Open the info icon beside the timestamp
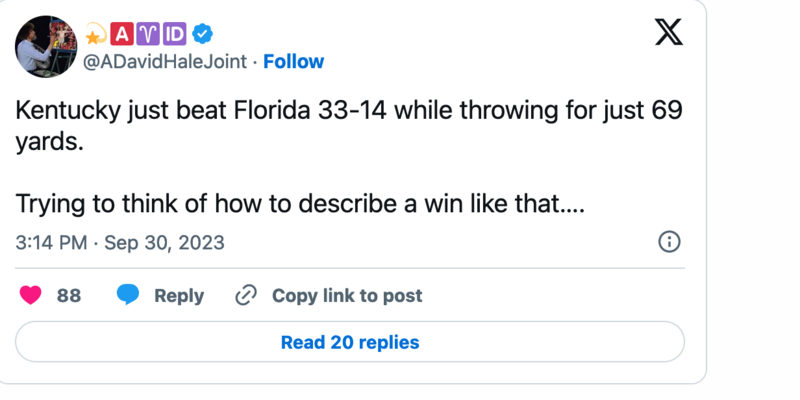Viewport: 800px width, 400px height. pos(669,242)
